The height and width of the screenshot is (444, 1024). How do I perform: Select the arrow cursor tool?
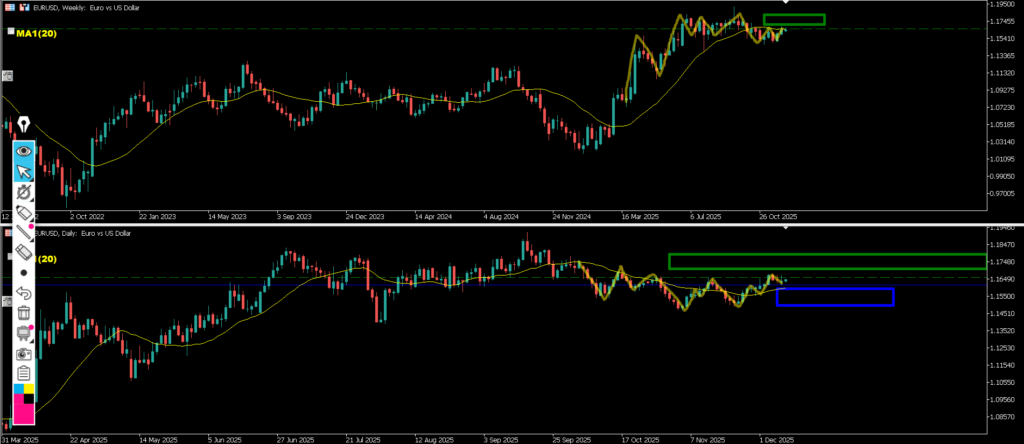pos(23,172)
